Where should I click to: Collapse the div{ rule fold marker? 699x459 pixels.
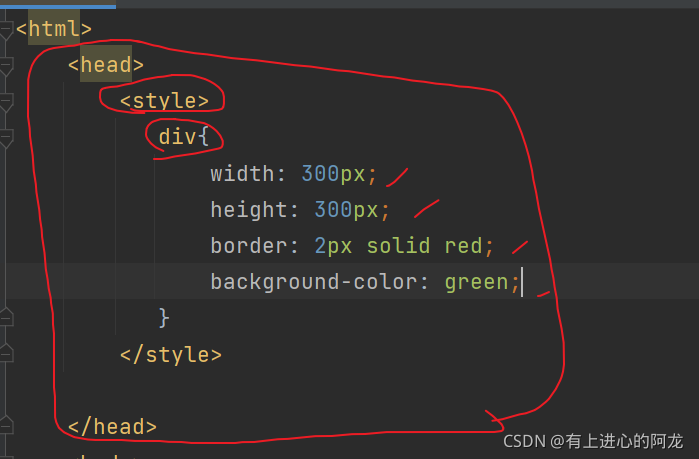(x=6, y=139)
